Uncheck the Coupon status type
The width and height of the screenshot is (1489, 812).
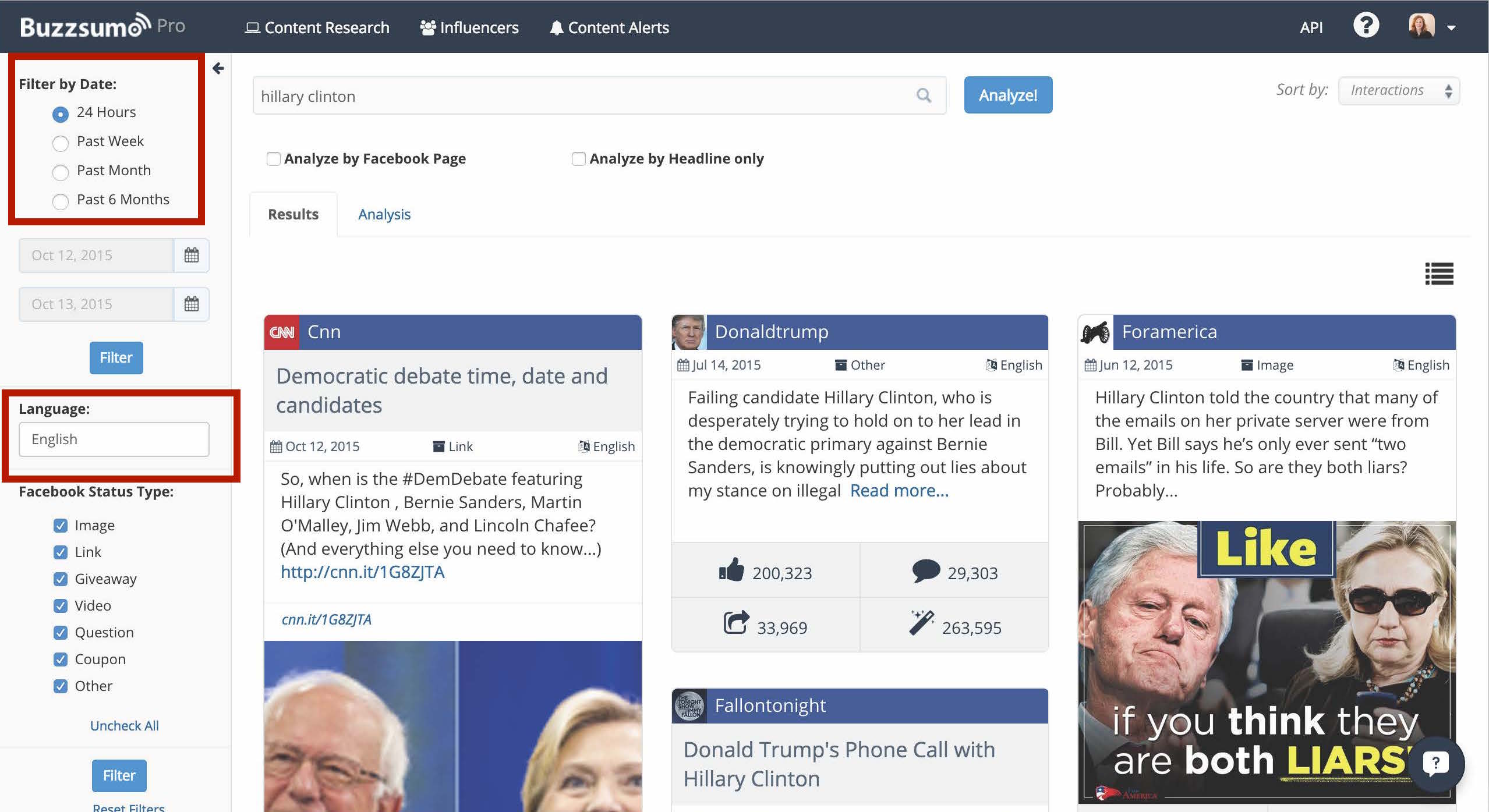pyautogui.click(x=60, y=659)
